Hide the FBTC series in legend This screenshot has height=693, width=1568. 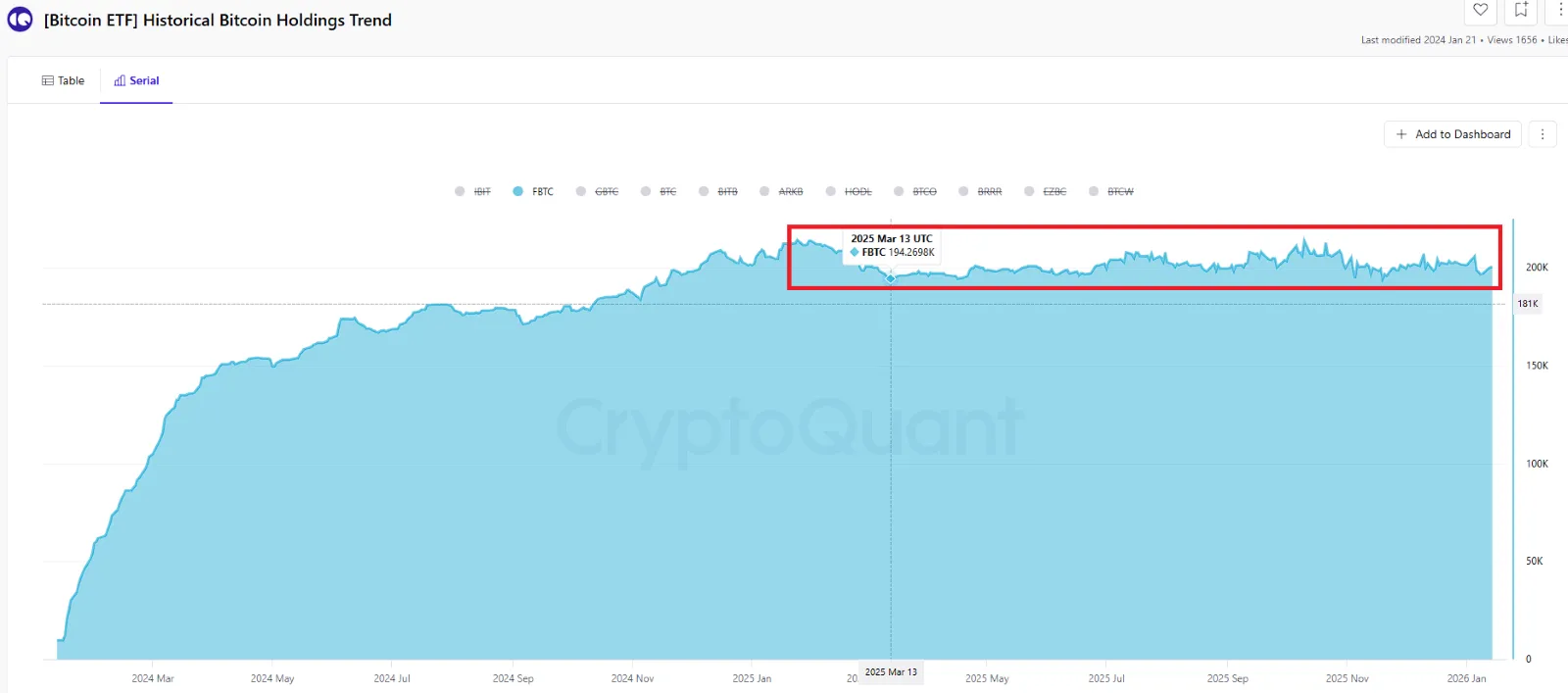[533, 192]
